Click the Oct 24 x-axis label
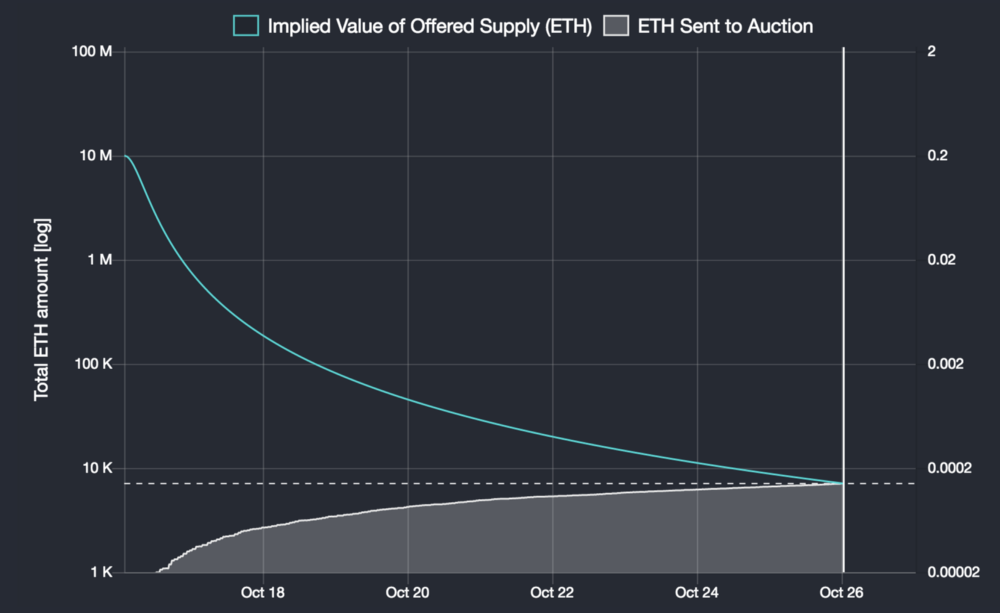The image size is (1000, 613). [697, 592]
